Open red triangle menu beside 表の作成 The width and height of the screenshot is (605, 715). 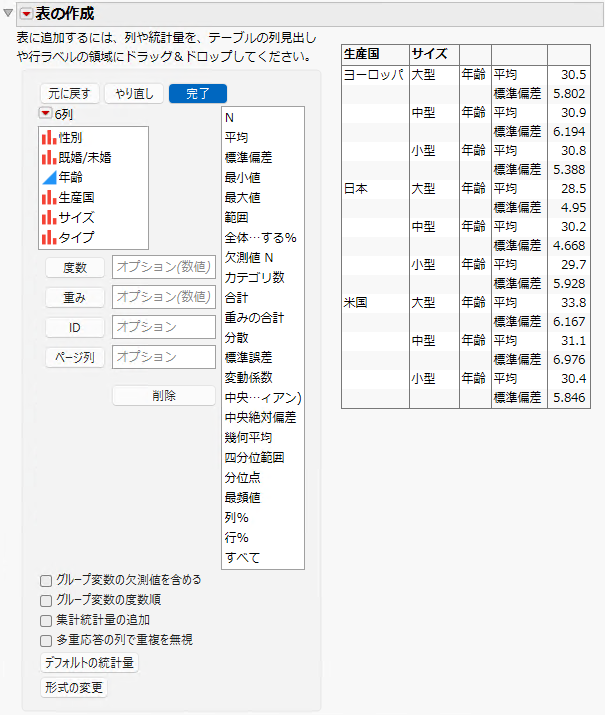pos(26,14)
